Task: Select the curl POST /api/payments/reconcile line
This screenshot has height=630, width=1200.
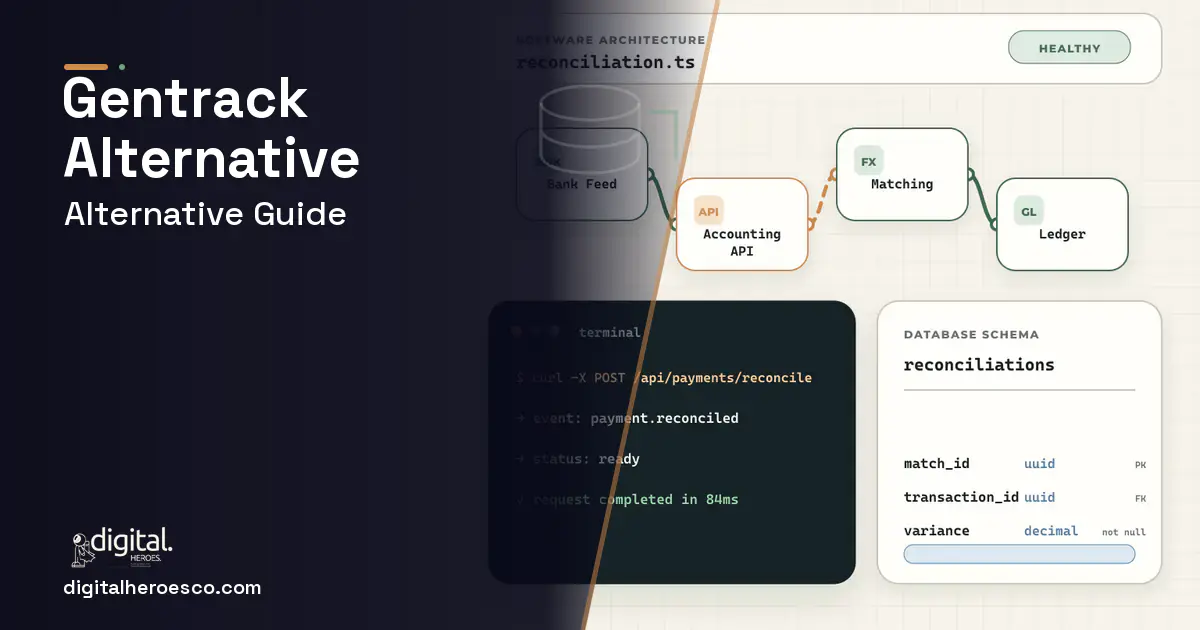Action: 663,378
